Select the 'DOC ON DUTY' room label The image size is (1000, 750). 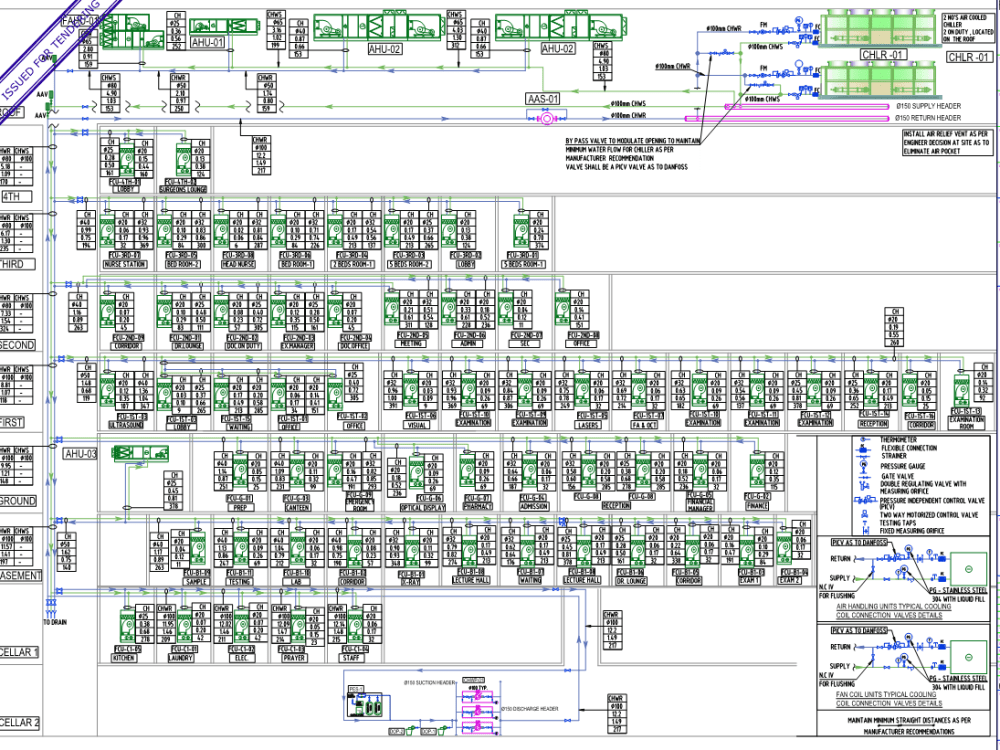(243, 346)
